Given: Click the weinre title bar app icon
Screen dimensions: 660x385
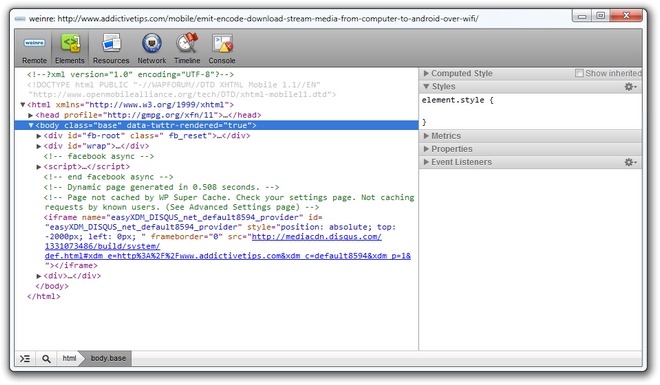Looking at the screenshot, I should [x=20, y=19].
